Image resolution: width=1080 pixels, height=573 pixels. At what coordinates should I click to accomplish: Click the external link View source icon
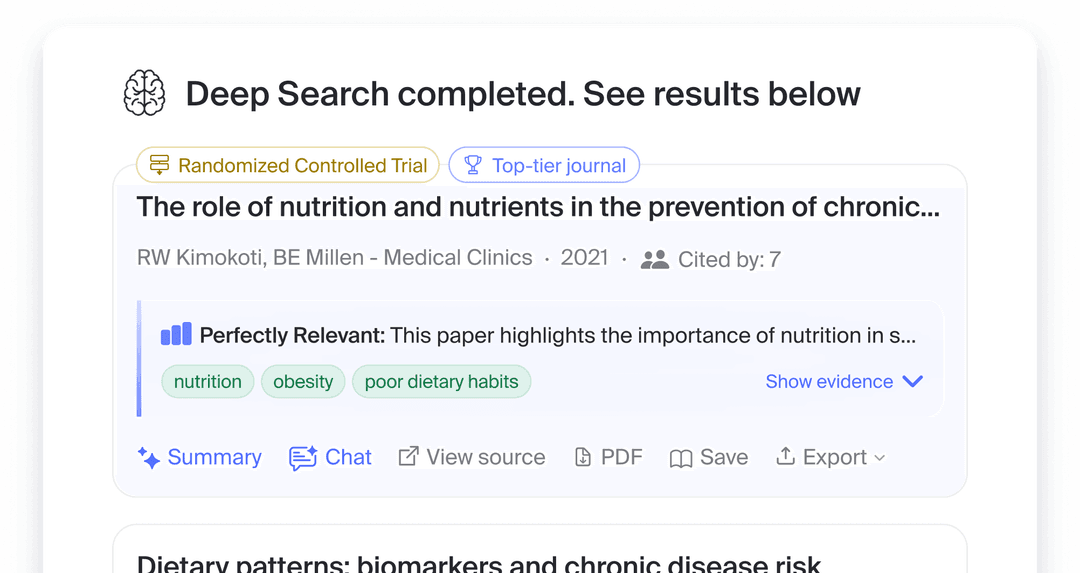pyautogui.click(x=408, y=456)
